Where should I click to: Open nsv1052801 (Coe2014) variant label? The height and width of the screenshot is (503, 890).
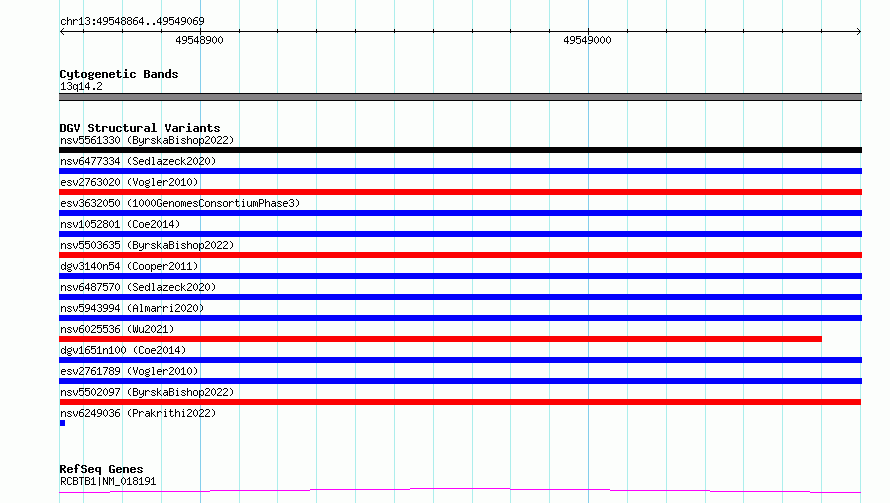(120, 224)
